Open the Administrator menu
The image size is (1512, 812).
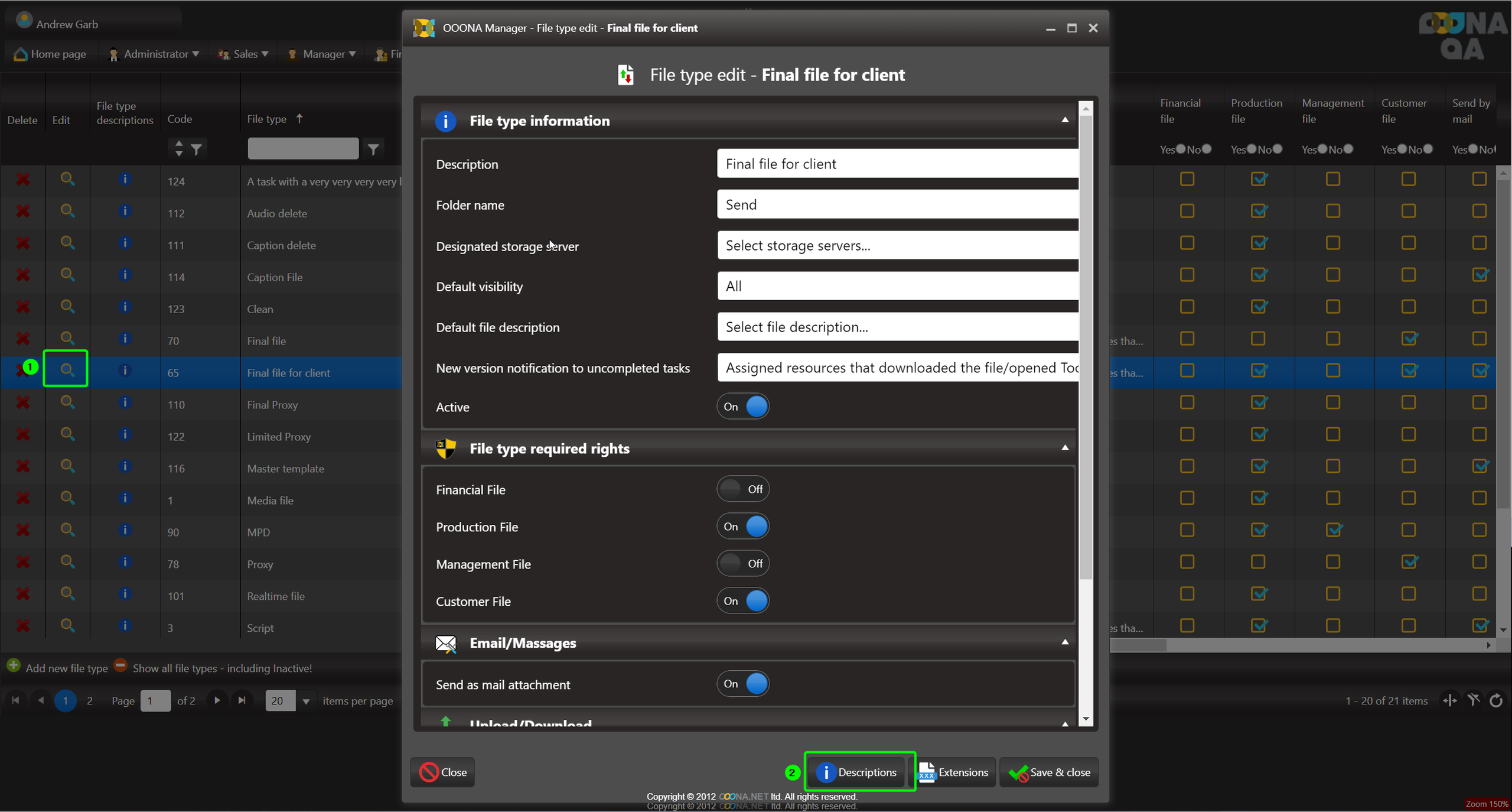click(155, 54)
